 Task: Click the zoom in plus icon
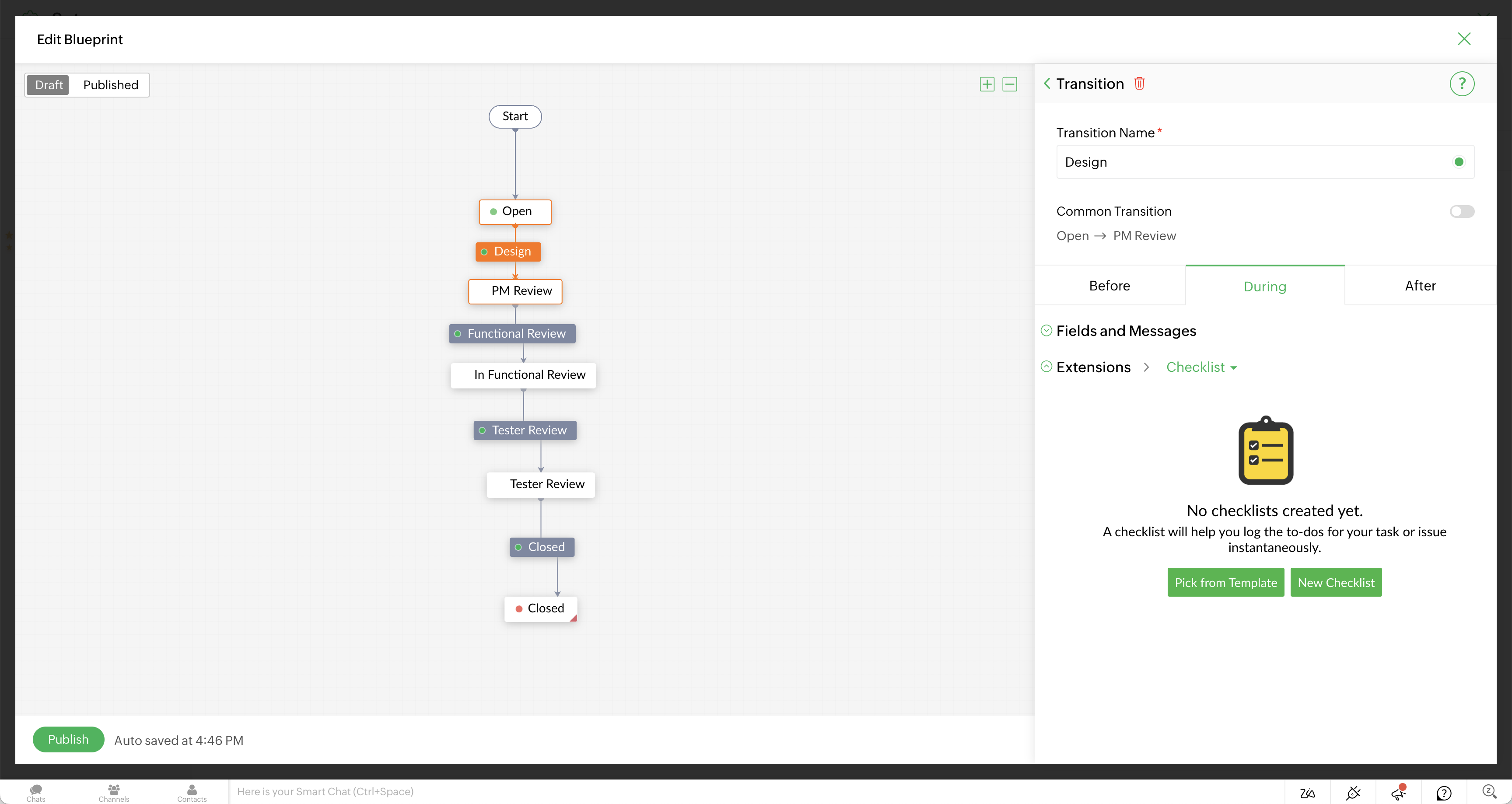987,84
